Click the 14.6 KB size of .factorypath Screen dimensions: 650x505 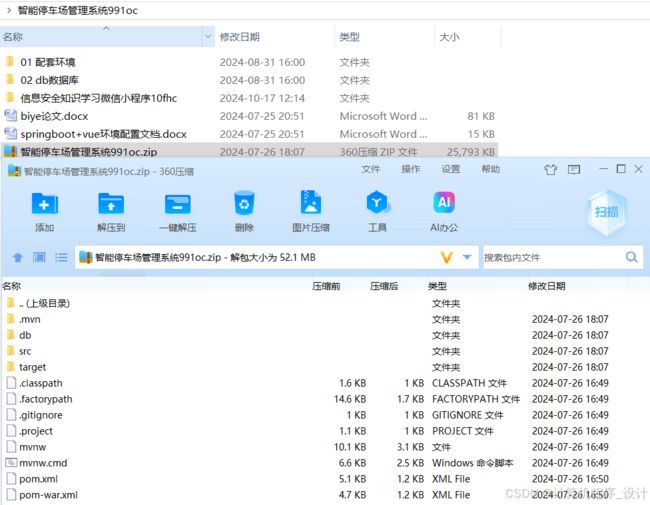point(350,399)
